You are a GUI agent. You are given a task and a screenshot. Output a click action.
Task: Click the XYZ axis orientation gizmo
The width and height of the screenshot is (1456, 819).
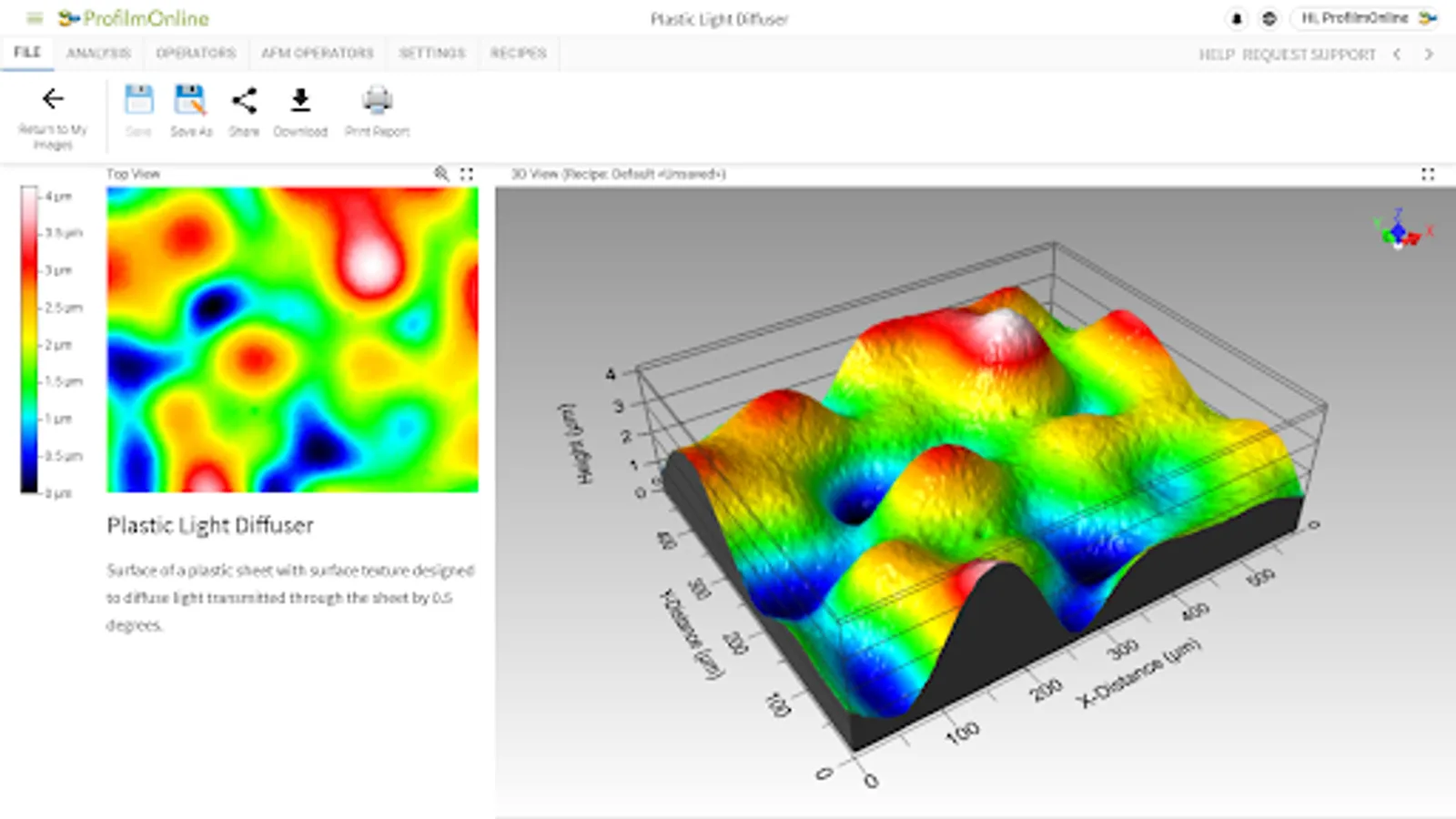click(x=1401, y=231)
